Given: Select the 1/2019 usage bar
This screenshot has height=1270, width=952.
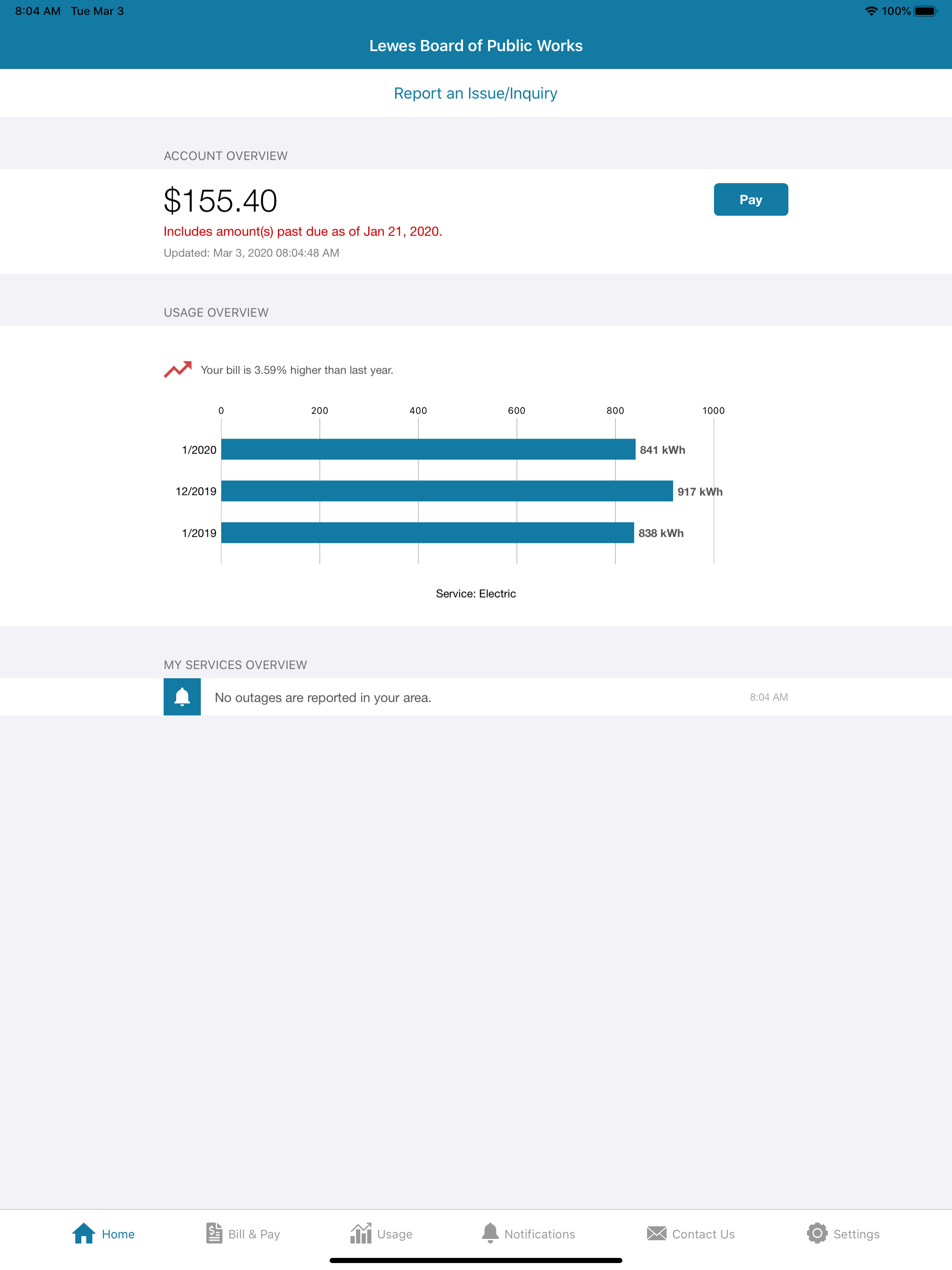Looking at the screenshot, I should (x=428, y=533).
